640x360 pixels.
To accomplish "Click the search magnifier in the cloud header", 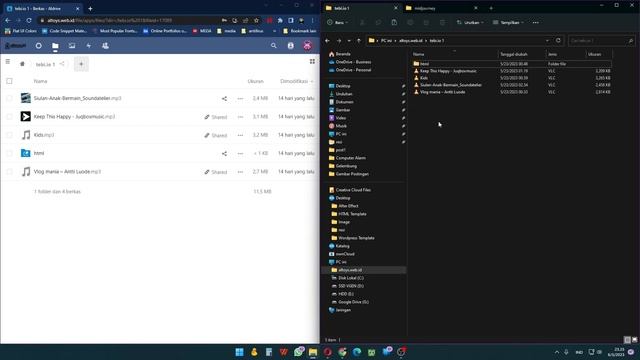I will (x=273, y=46).
